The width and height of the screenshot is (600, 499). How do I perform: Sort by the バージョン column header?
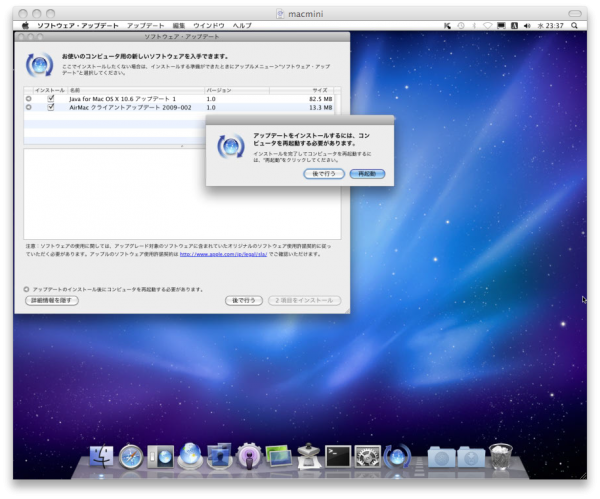[x=237, y=90]
